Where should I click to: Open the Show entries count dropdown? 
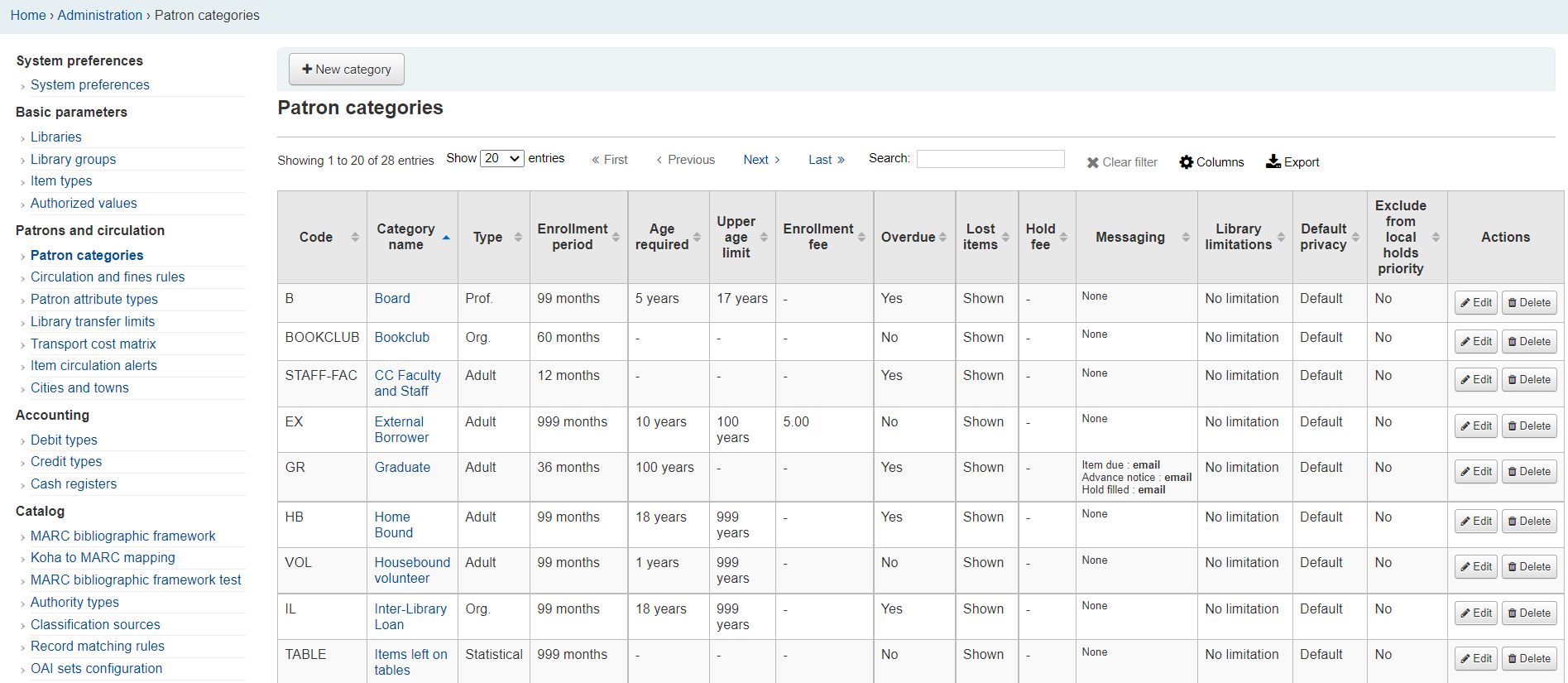coord(502,158)
